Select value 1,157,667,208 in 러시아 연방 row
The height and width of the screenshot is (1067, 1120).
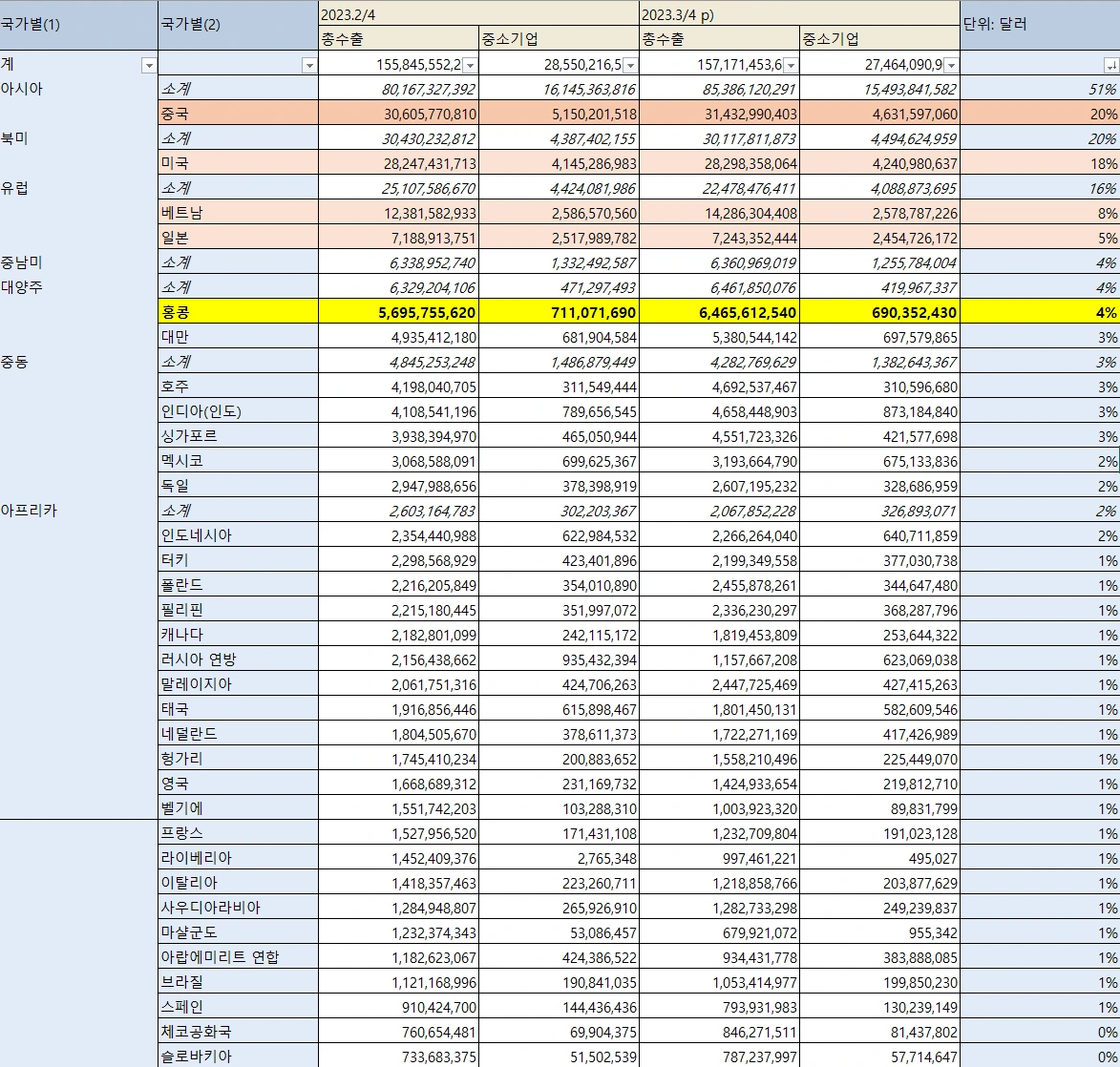[719, 659]
